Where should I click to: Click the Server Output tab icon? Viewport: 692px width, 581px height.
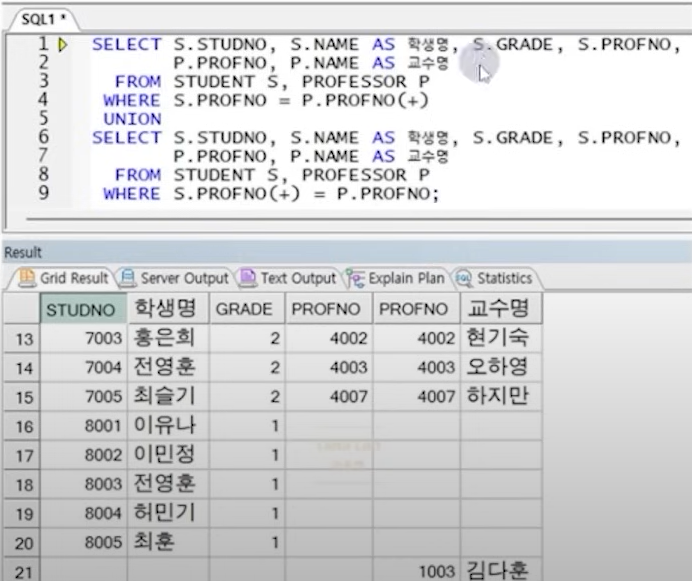pos(128,278)
